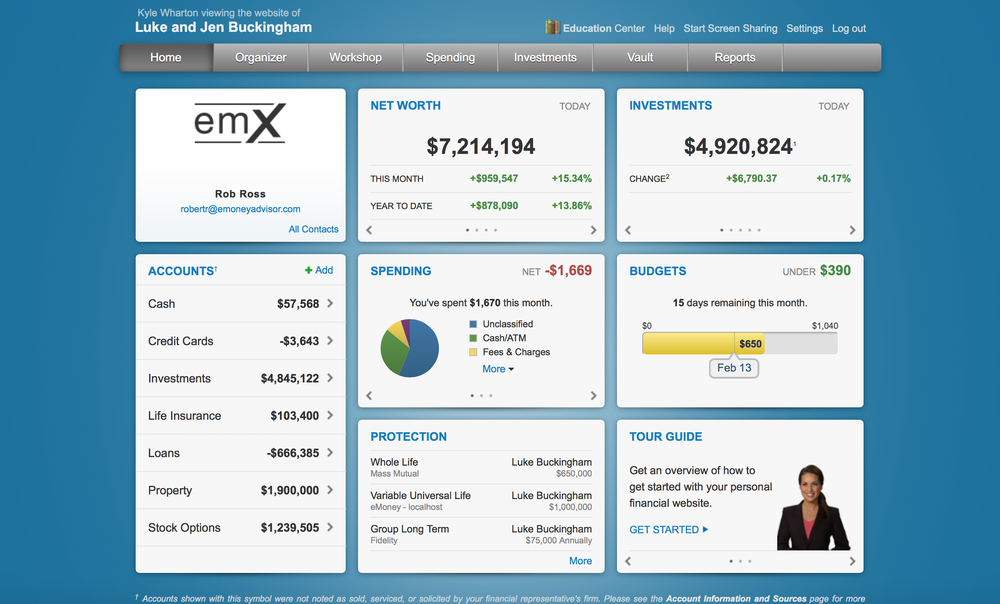Image resolution: width=1000 pixels, height=604 pixels.
Task: Open the Vault tab
Action: pyautogui.click(x=640, y=58)
